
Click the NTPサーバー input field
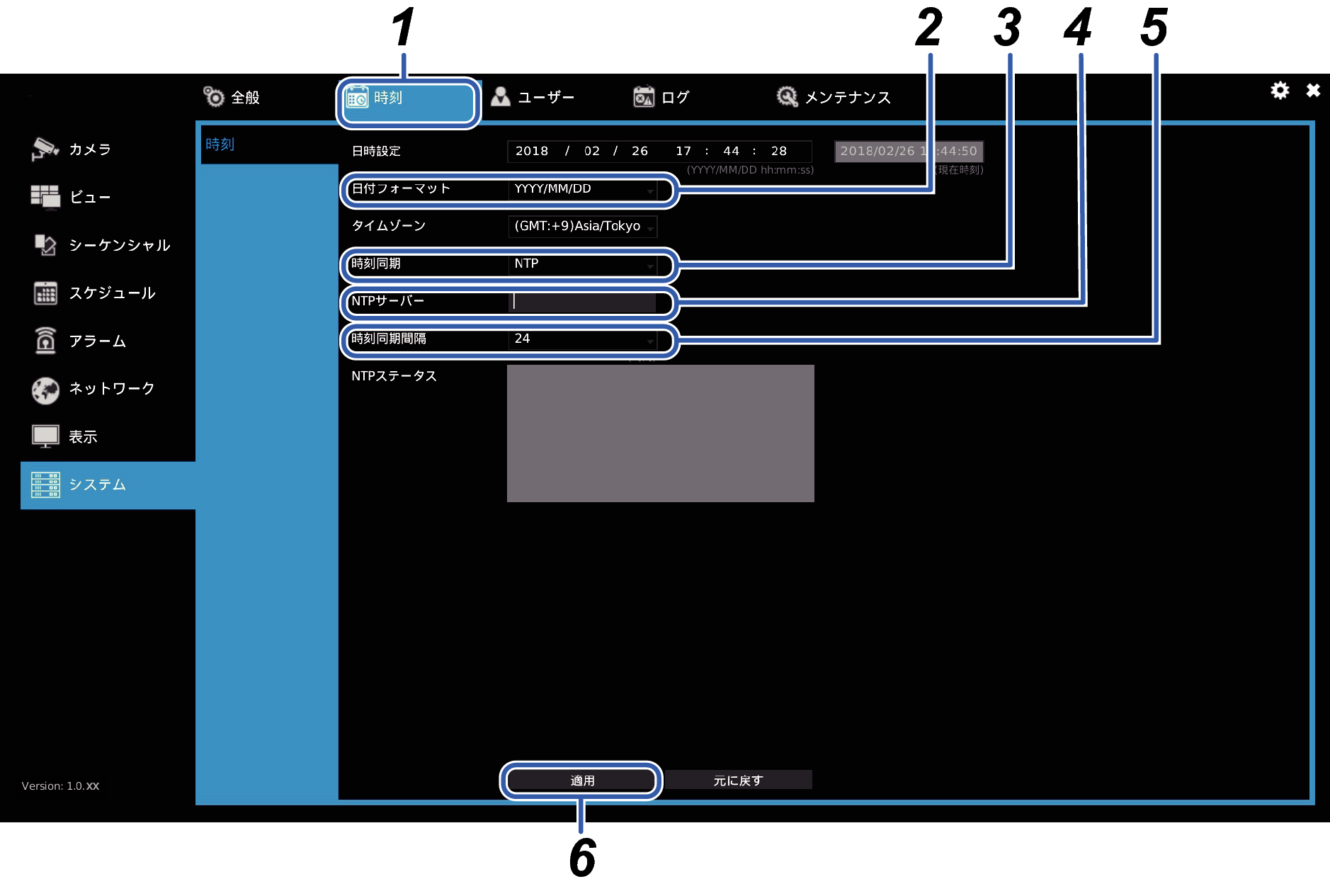[582, 302]
